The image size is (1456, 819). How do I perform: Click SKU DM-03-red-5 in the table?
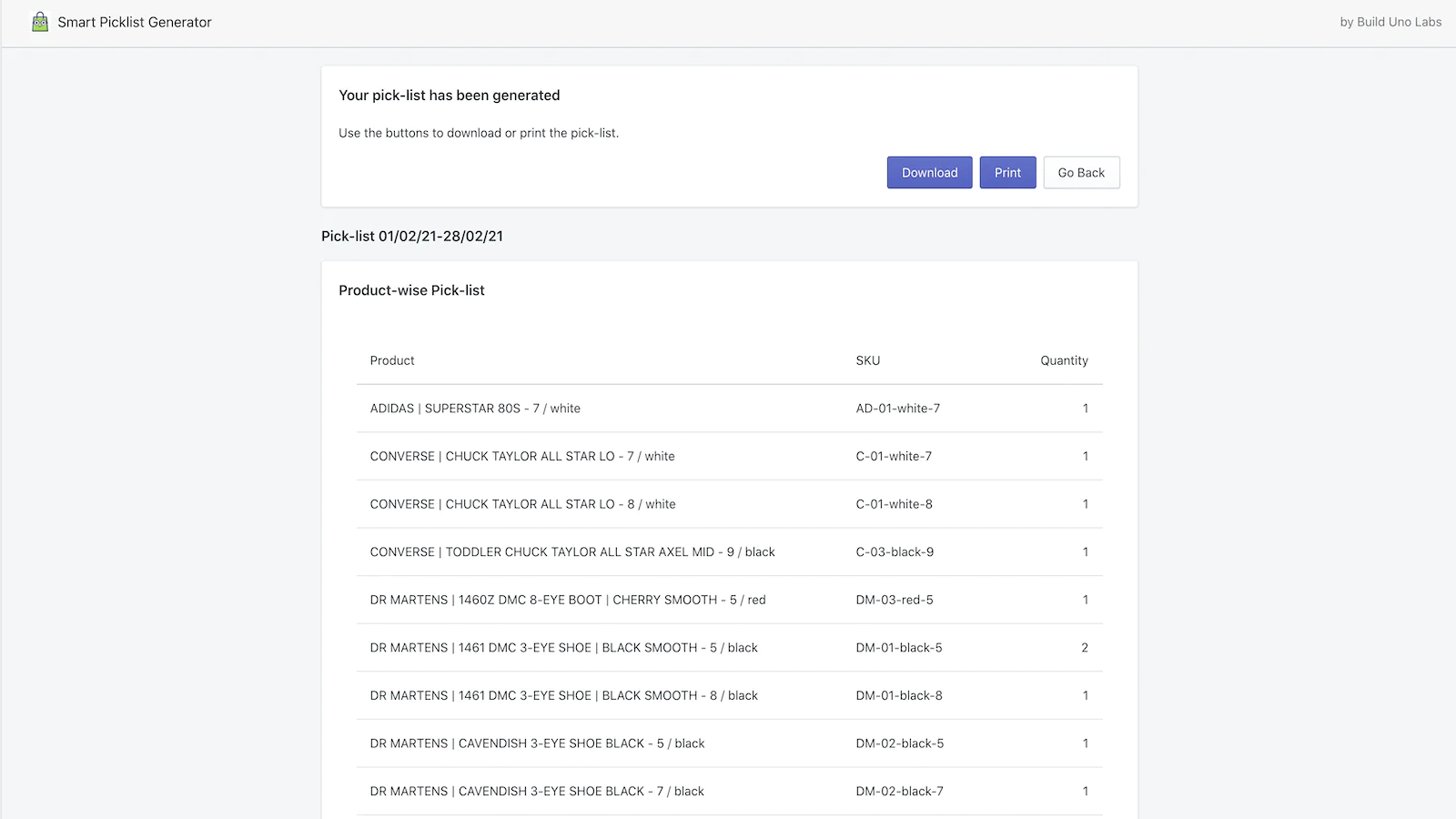coord(895,600)
